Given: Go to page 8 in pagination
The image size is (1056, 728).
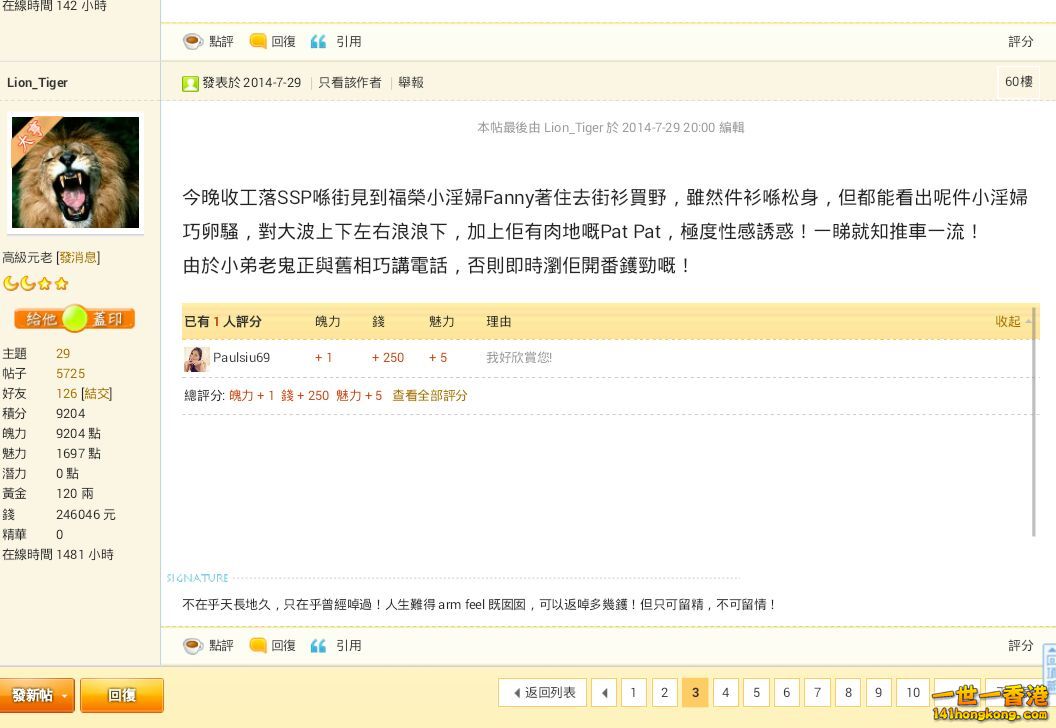Looking at the screenshot, I should pyautogui.click(x=848, y=692).
